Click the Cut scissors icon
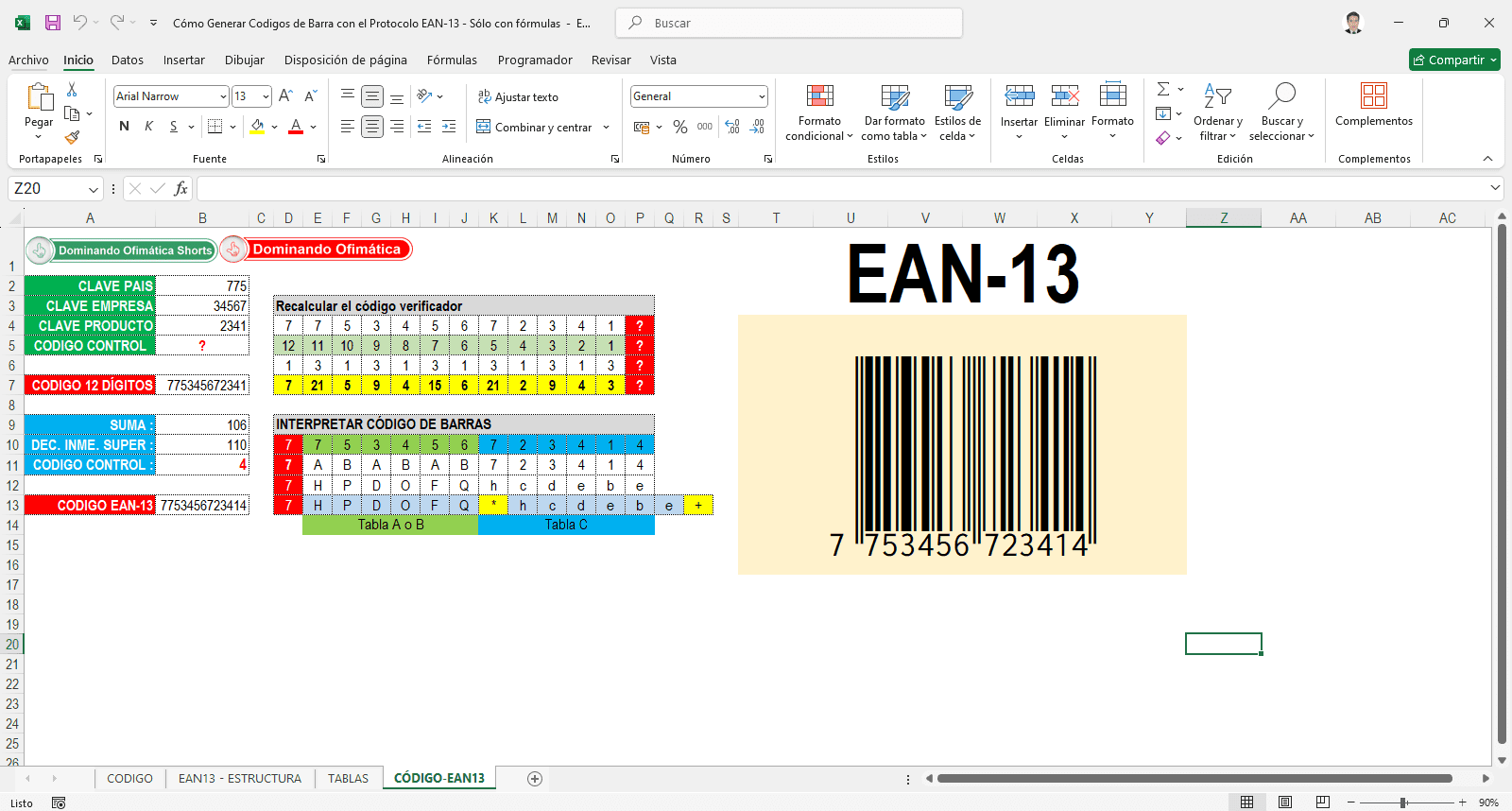 tap(72, 90)
